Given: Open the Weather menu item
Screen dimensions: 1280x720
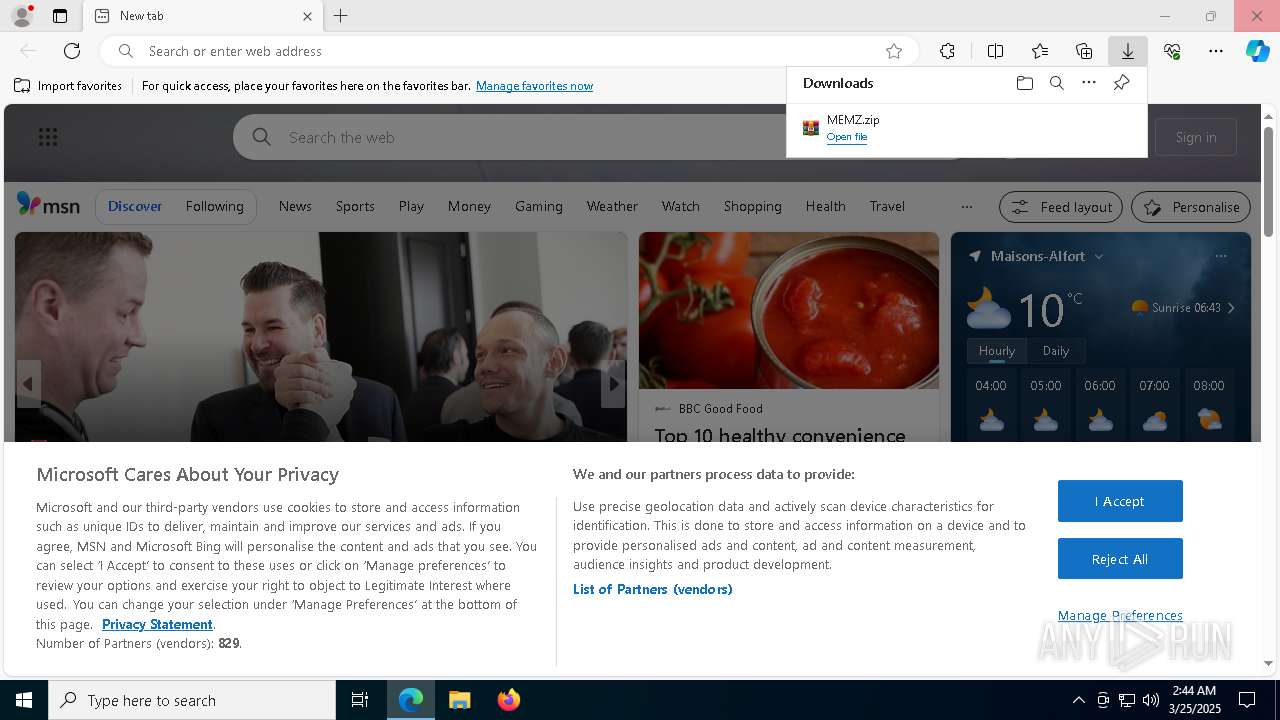Looking at the screenshot, I should (x=612, y=206).
